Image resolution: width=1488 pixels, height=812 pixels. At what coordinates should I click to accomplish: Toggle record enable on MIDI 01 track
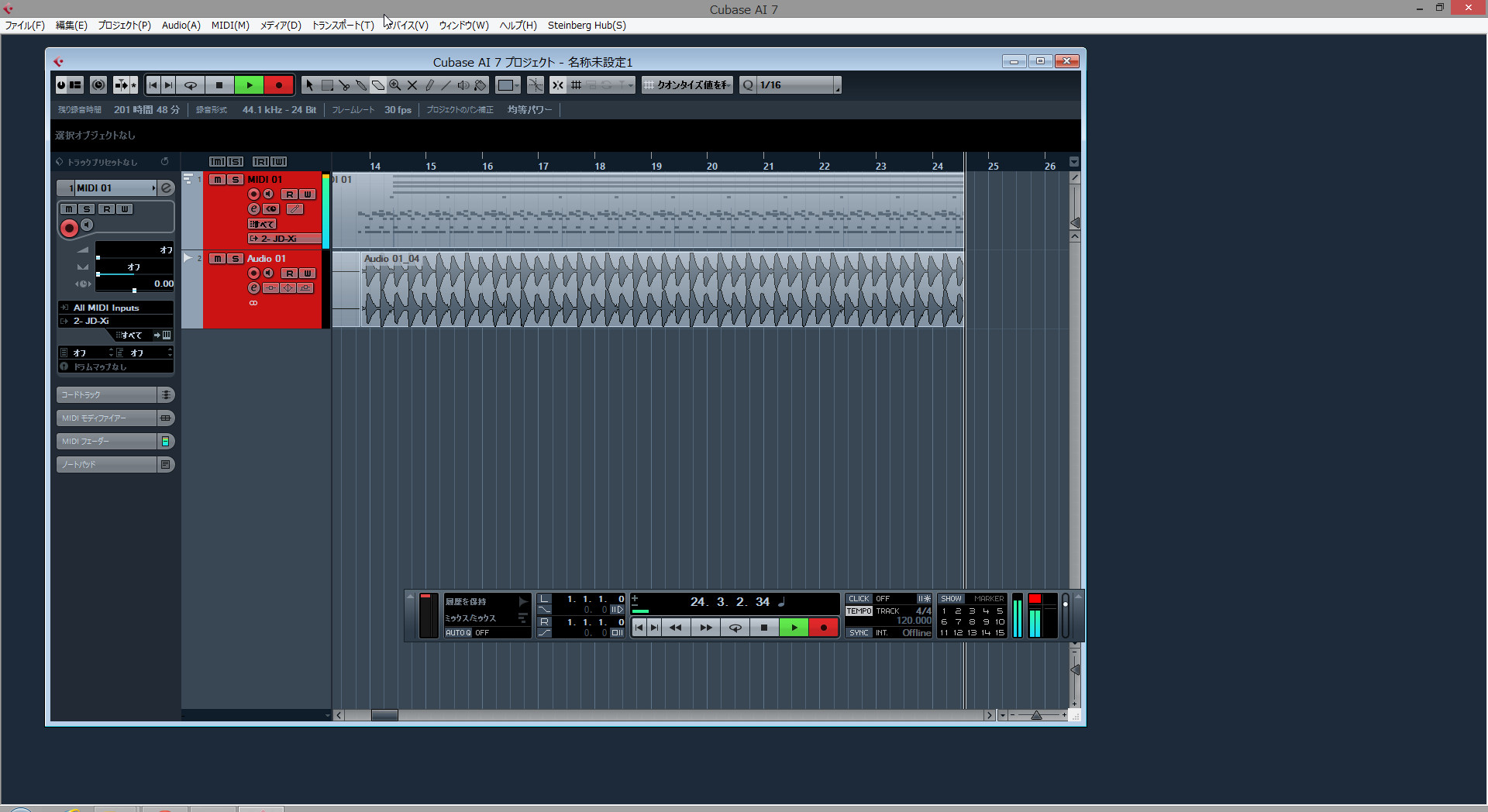[x=253, y=194]
